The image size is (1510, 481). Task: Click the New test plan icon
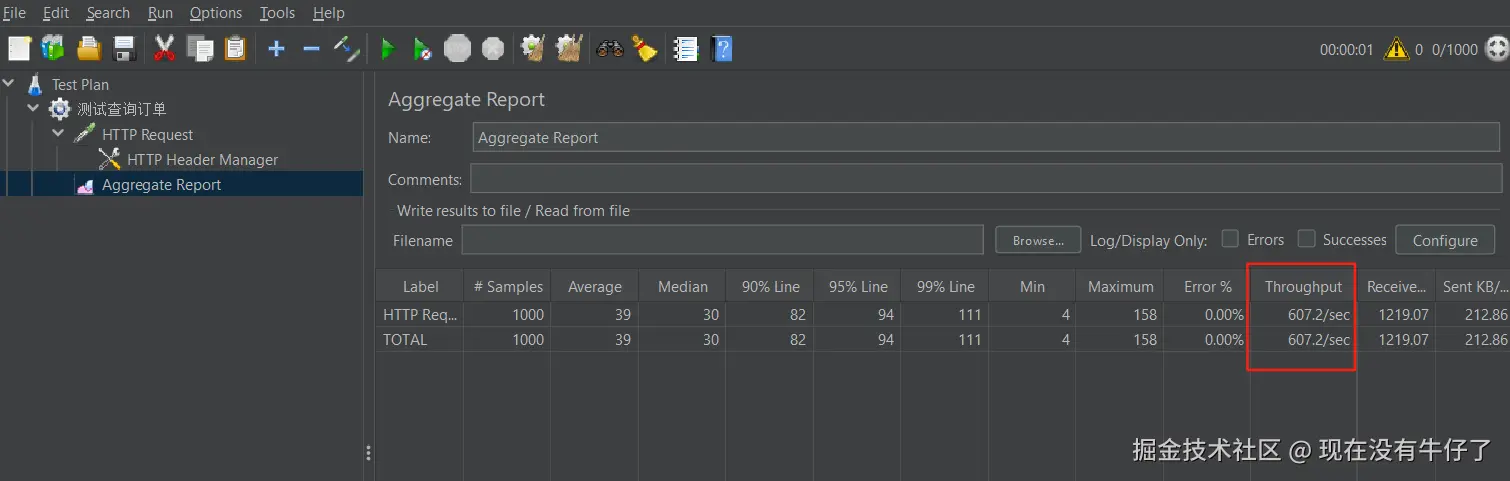point(20,47)
